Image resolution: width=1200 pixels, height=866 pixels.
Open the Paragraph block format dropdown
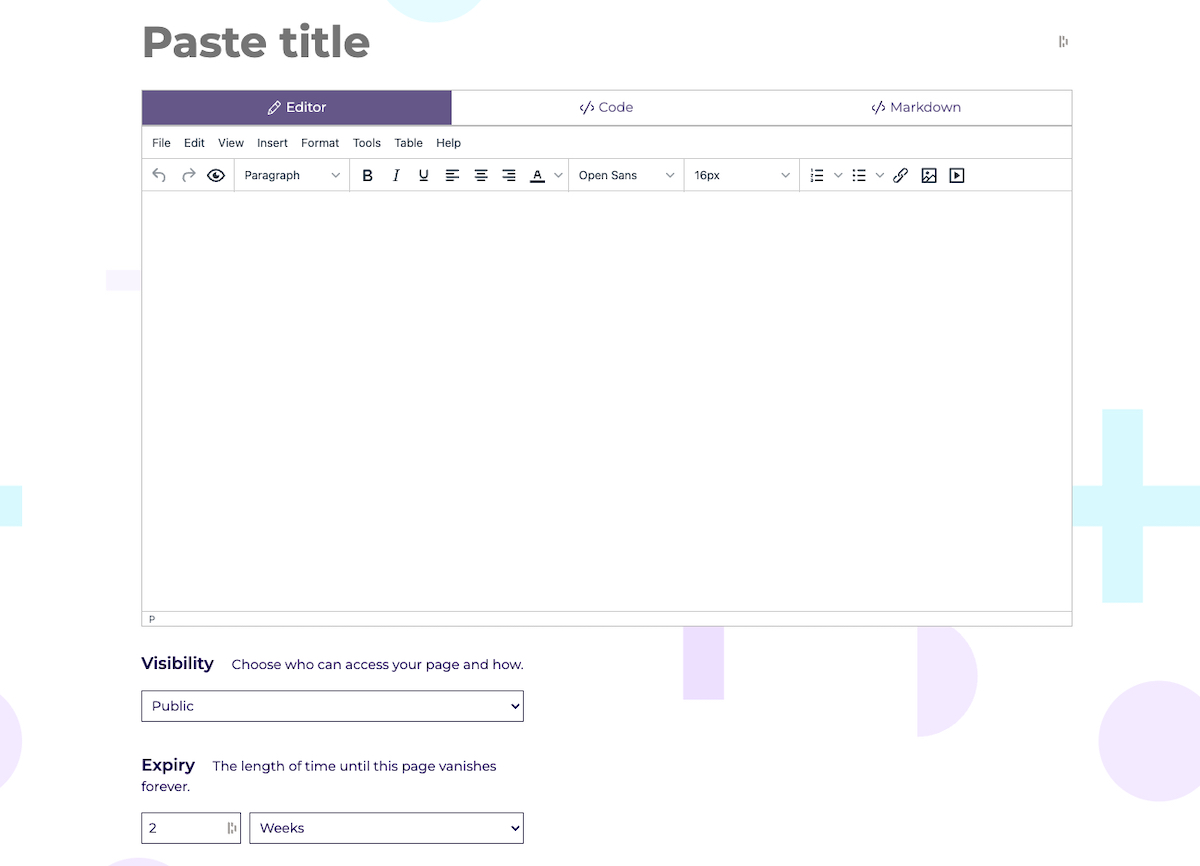292,175
